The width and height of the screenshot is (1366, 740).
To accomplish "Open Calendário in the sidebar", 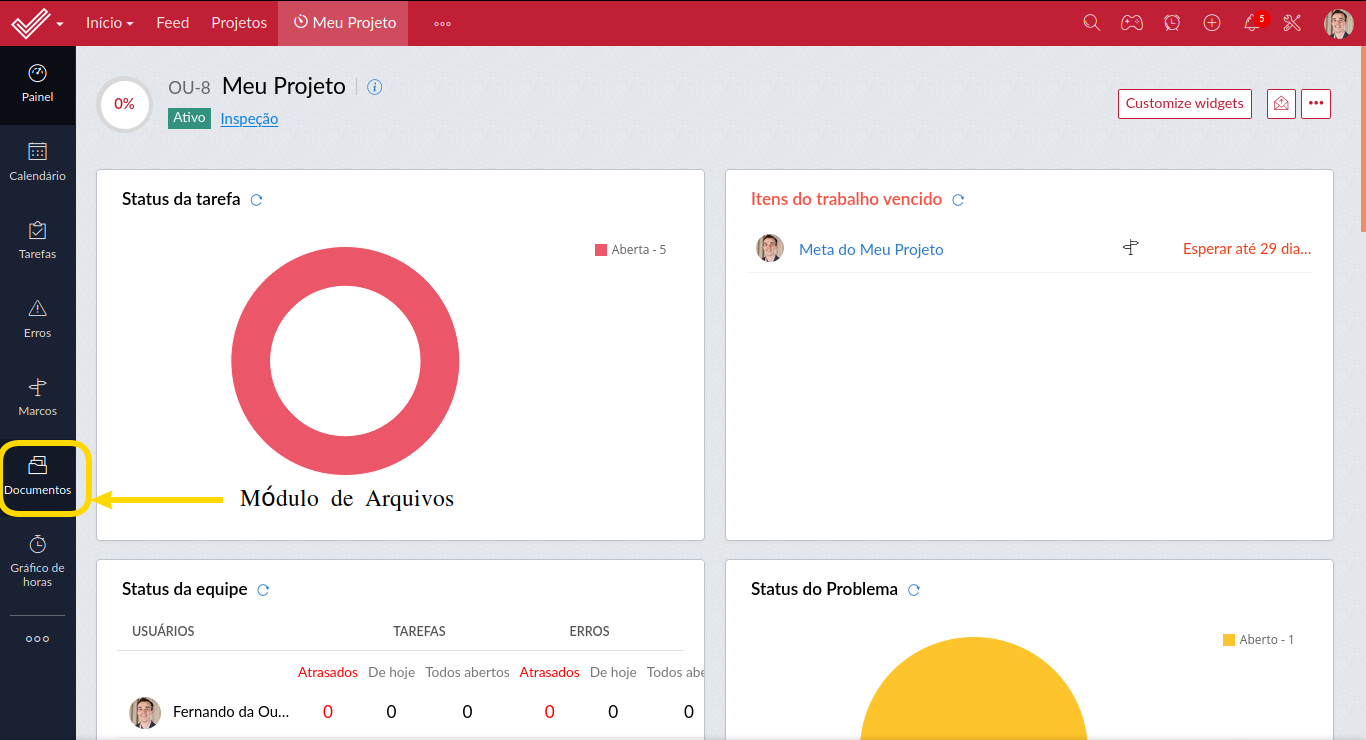I will 38,162.
